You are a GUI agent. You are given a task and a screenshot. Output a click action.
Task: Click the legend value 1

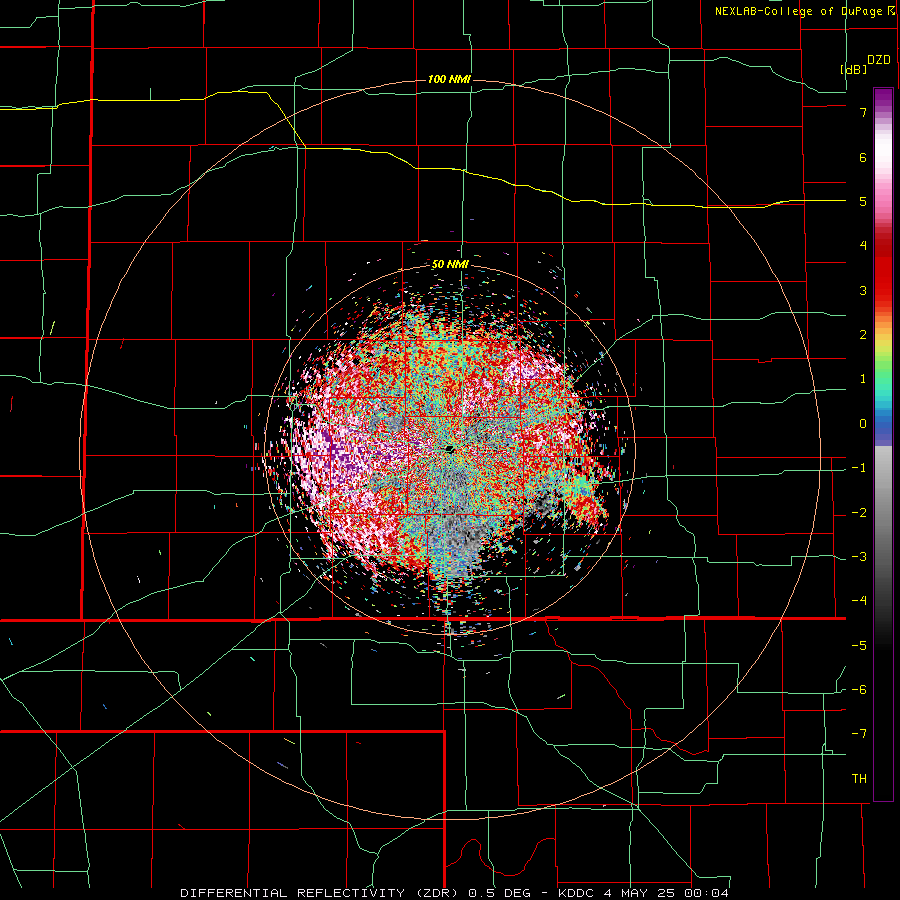(x=863, y=379)
